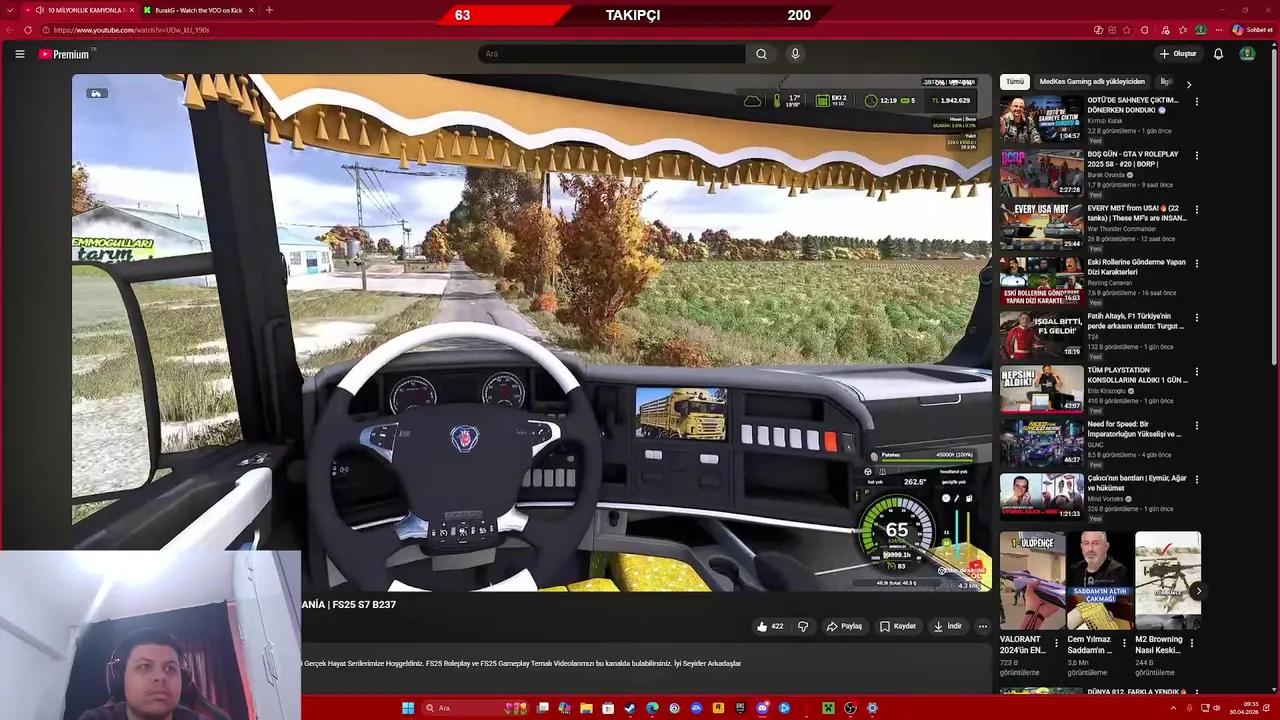Screen dimensions: 1280x720
Task: Open M2 Browning Nasıl Keski short
Action: pyautogui.click(x=1167, y=580)
